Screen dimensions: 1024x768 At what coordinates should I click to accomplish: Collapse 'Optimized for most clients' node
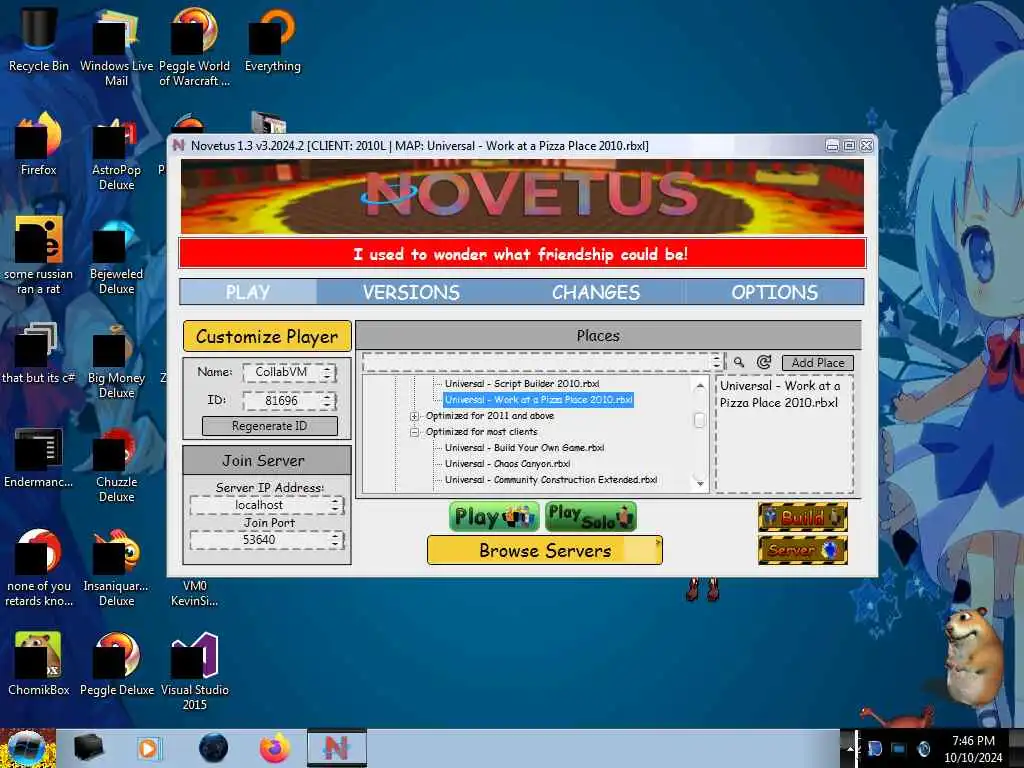coord(414,432)
